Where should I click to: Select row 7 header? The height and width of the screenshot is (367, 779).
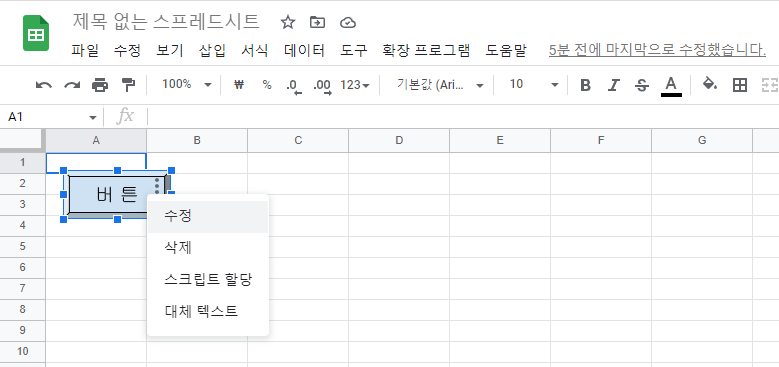coord(22,289)
